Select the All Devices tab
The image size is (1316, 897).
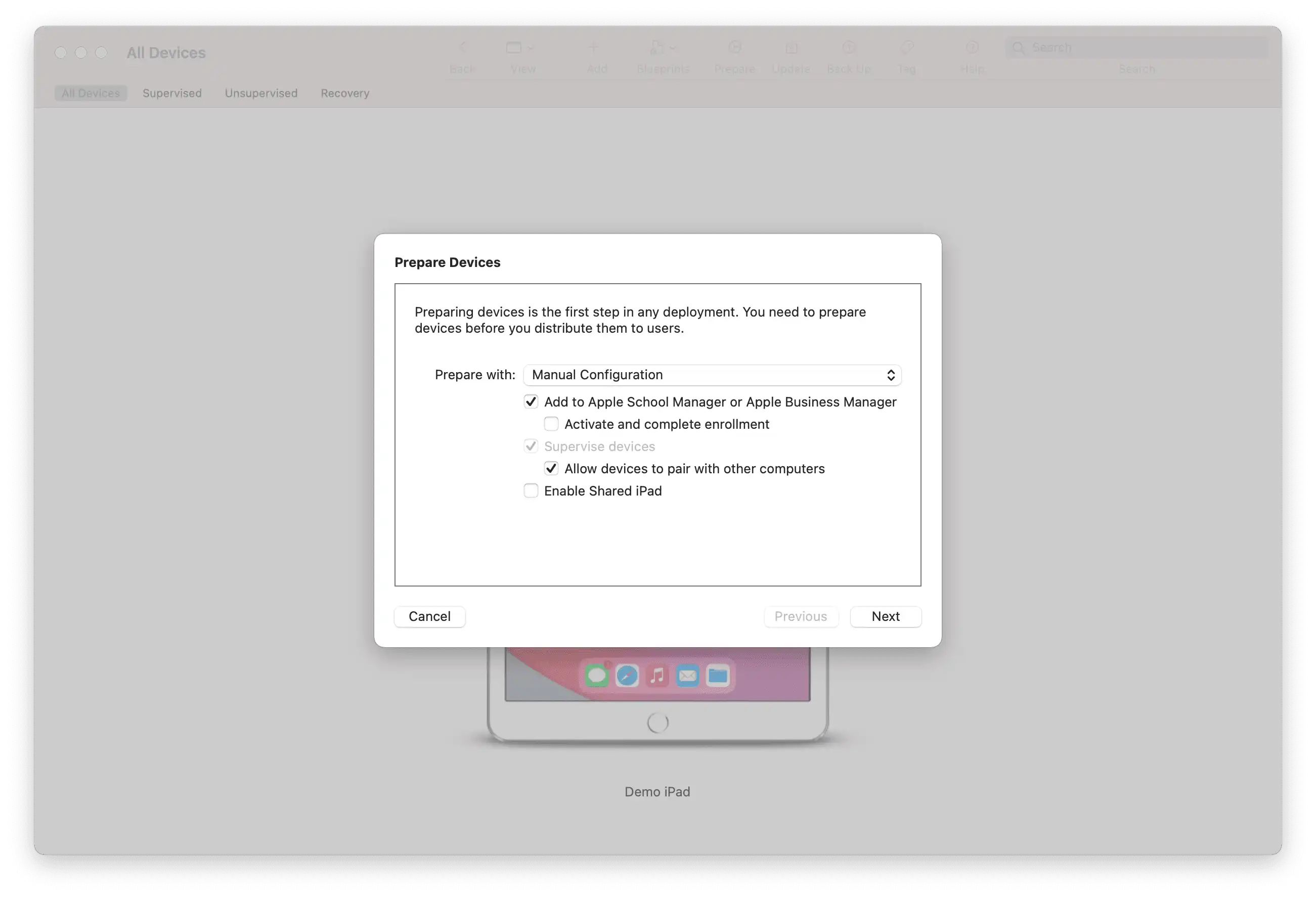(91, 93)
